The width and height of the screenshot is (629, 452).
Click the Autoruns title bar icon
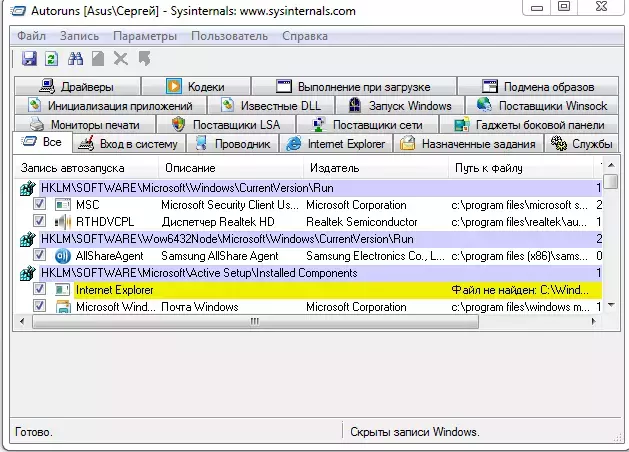pyautogui.click(x=18, y=11)
